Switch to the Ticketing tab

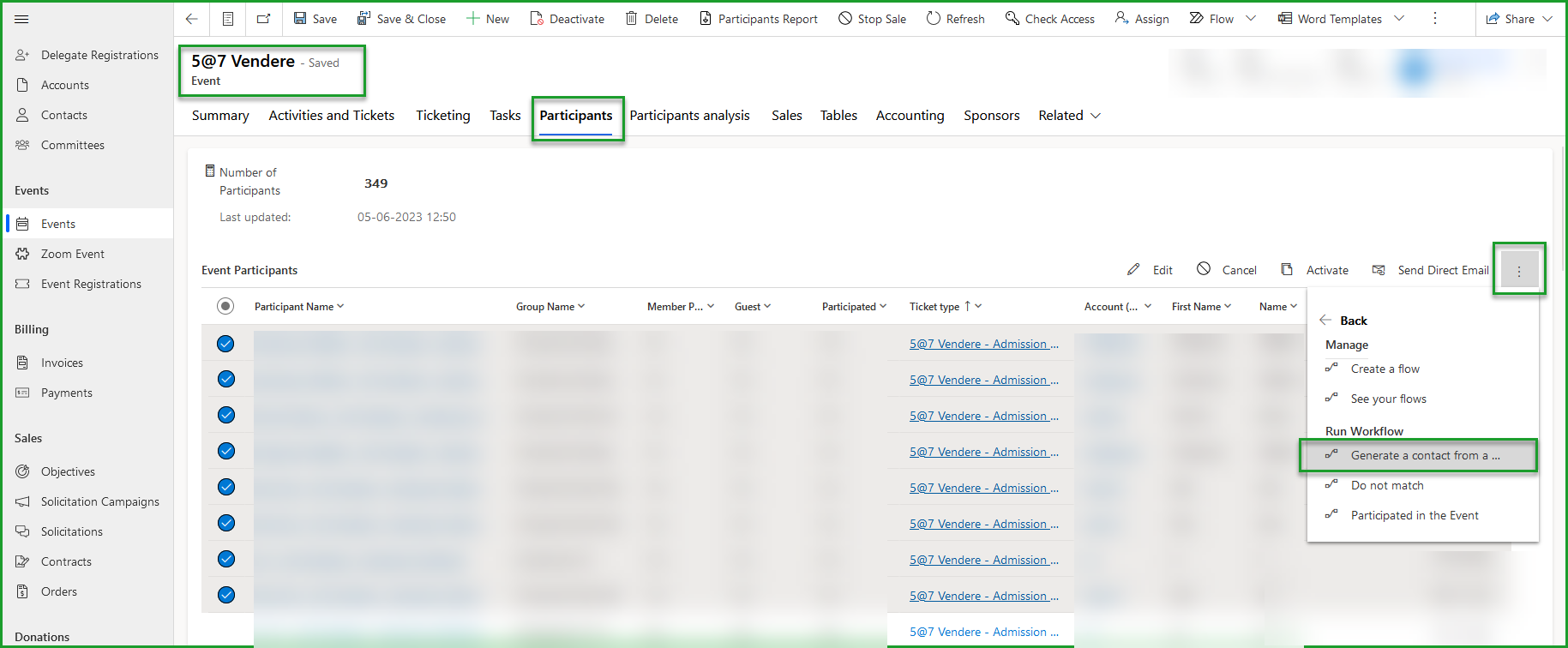click(x=442, y=116)
